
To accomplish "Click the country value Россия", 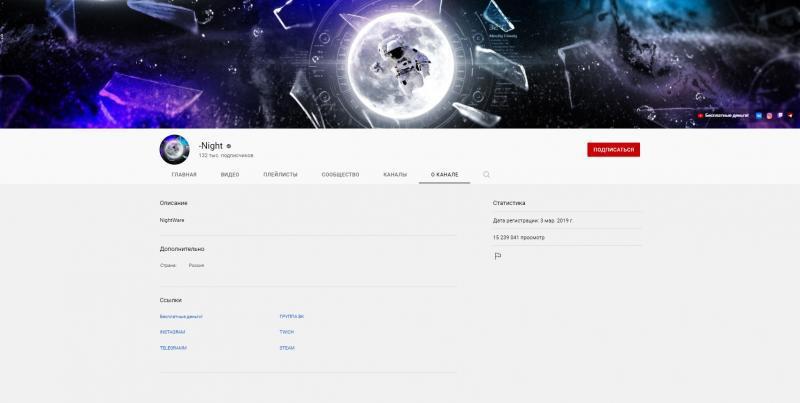I will [x=196, y=266].
